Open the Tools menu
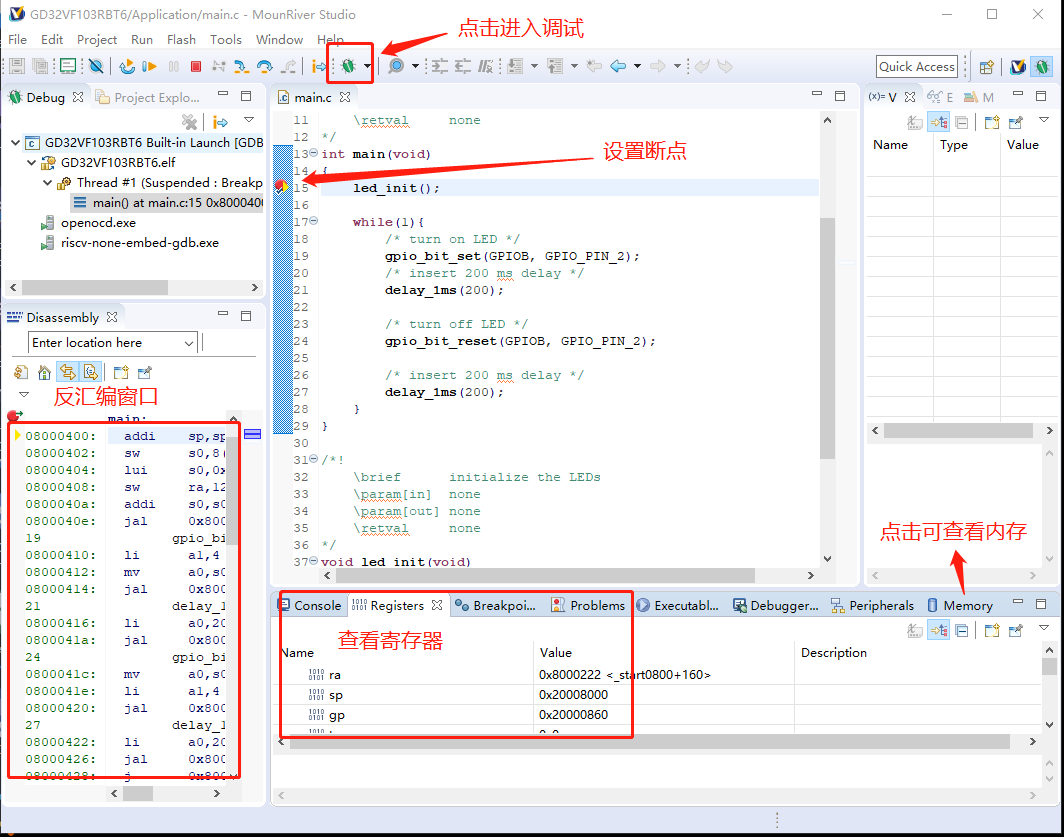The width and height of the screenshot is (1064, 837). pos(226,39)
